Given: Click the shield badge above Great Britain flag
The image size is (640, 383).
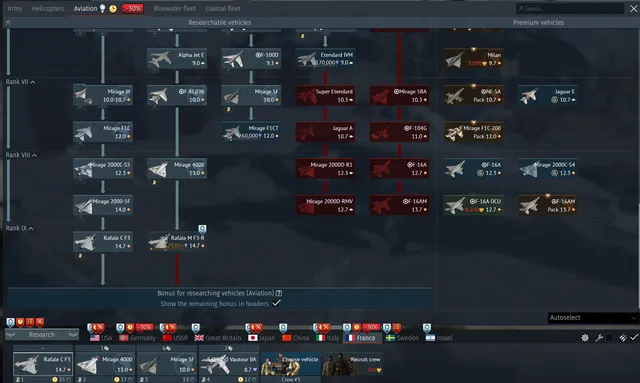Looking at the screenshot, I should [196, 327].
